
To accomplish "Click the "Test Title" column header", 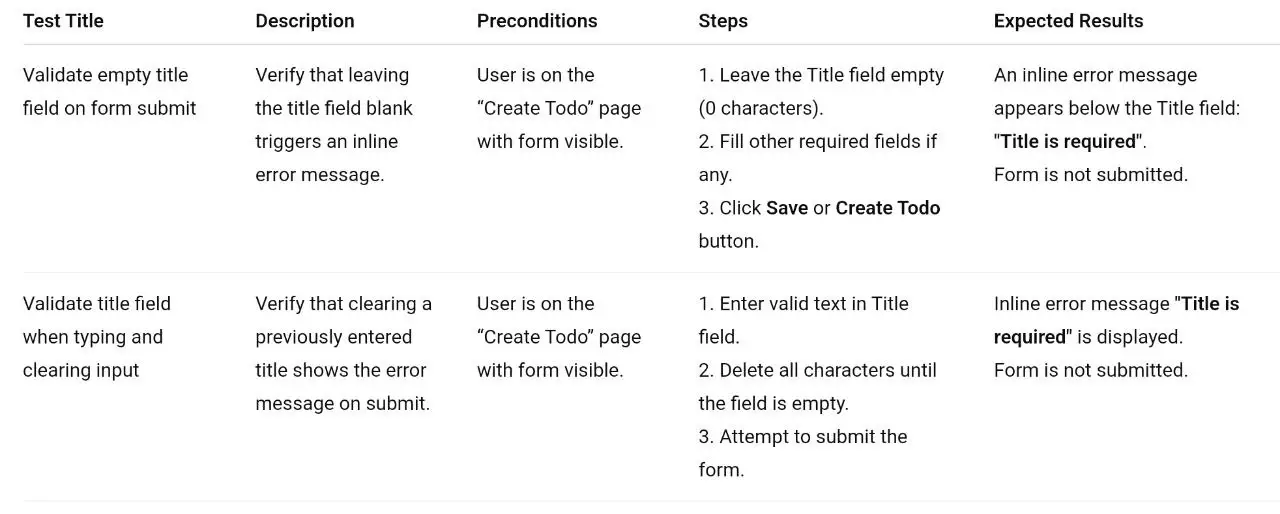I will click(x=63, y=21).
